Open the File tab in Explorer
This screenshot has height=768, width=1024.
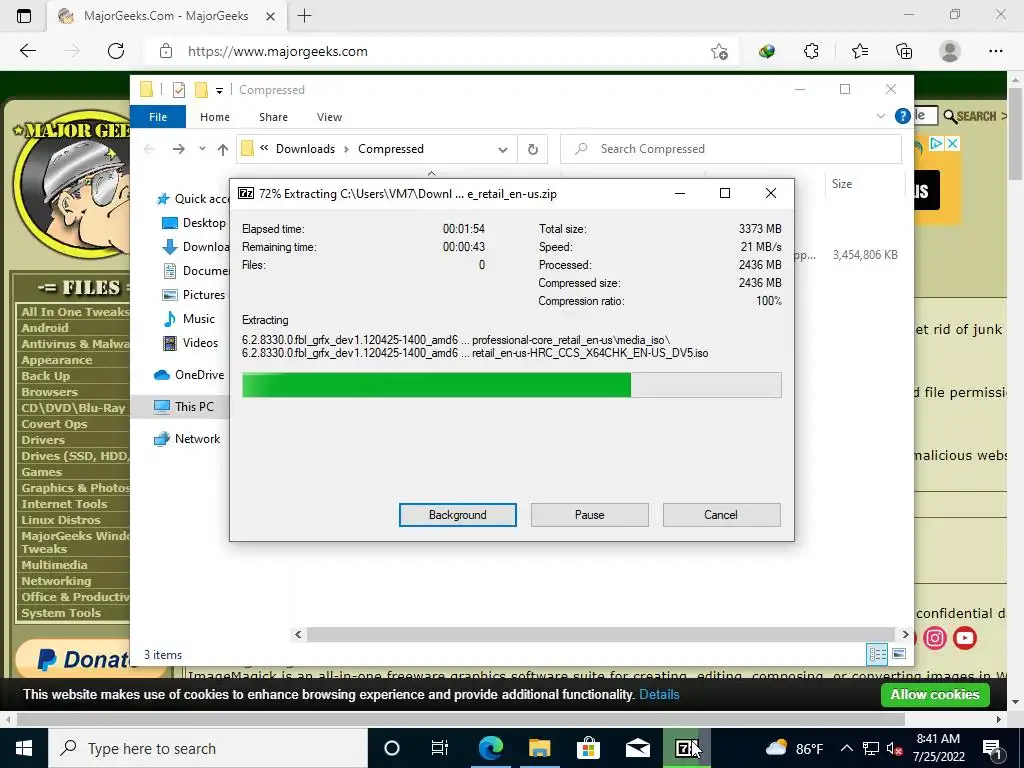(x=158, y=117)
